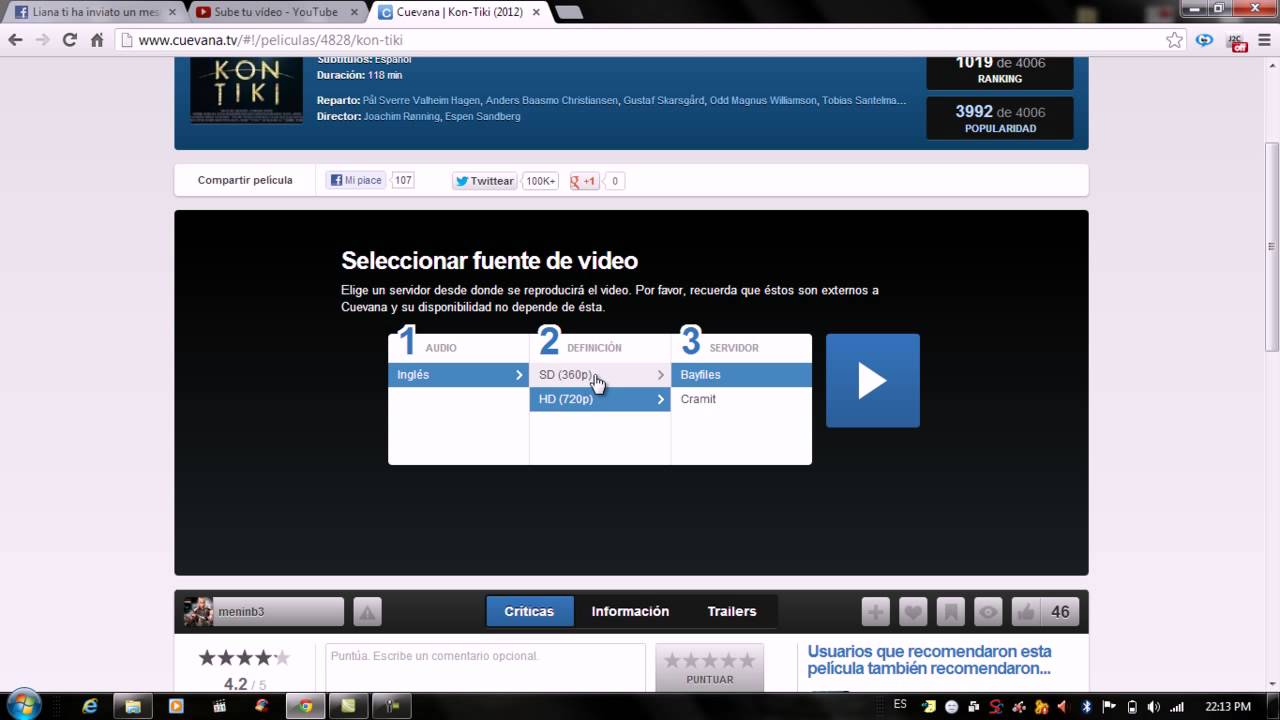1280x720 pixels.
Task: Expand chevron on SD (360p) row
Action: pyautogui.click(x=661, y=375)
